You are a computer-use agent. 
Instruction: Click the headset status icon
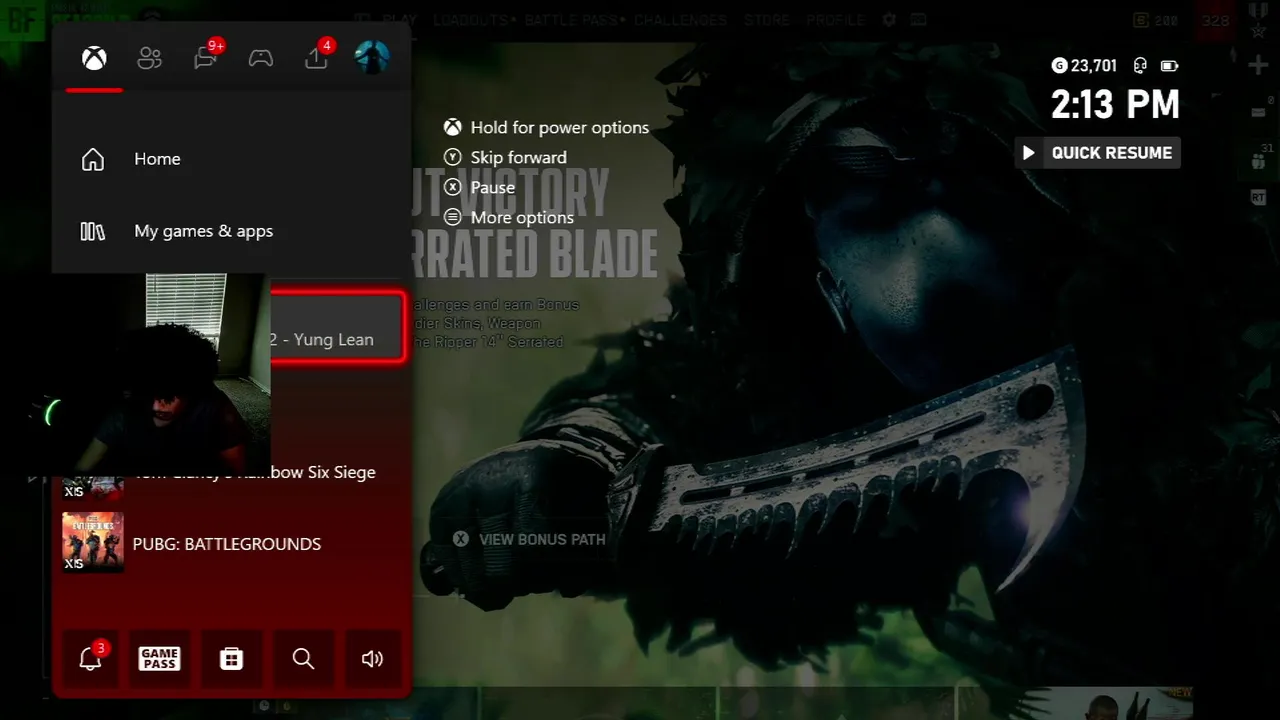tap(1140, 65)
